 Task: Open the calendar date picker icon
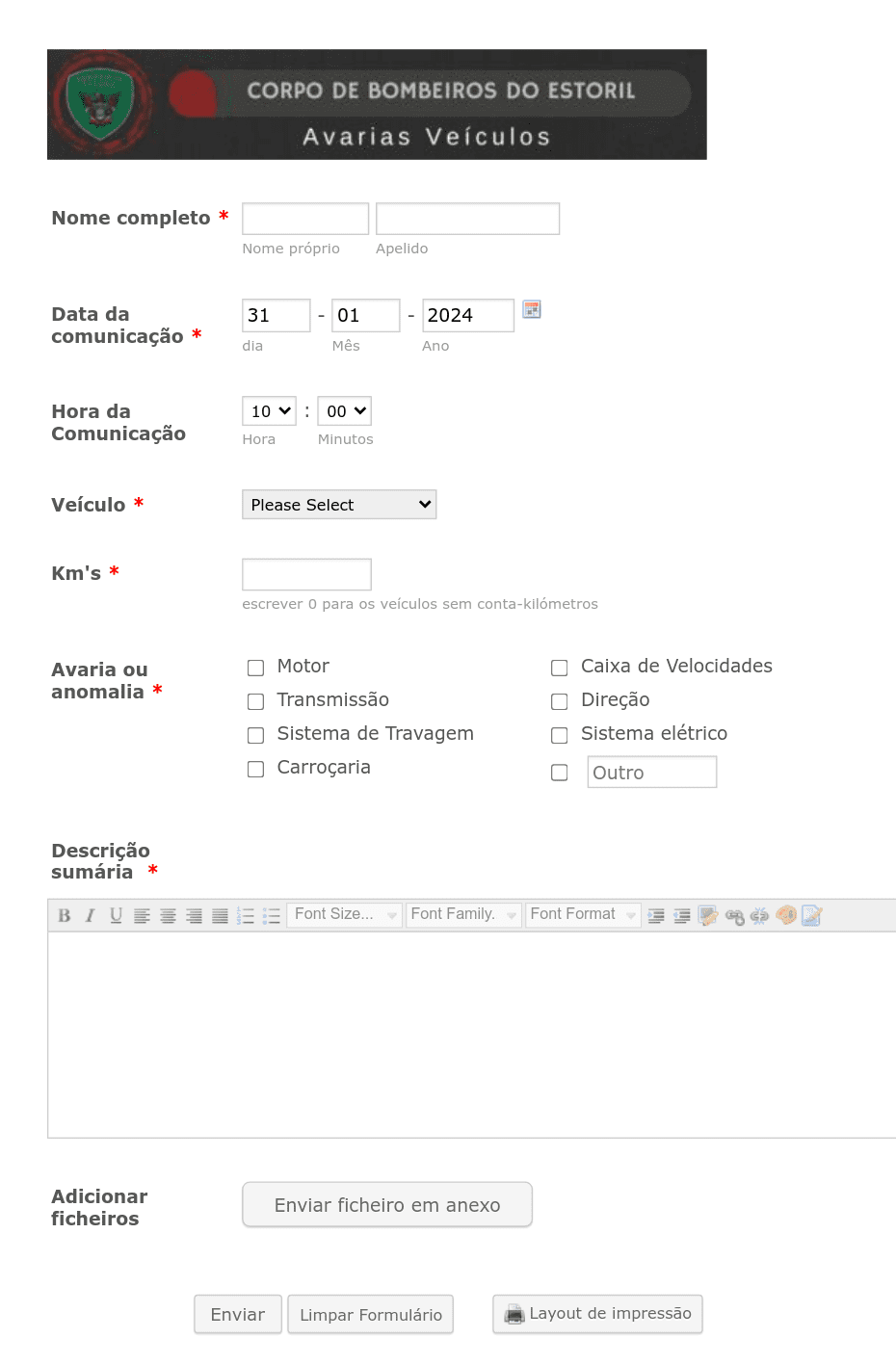tap(532, 309)
